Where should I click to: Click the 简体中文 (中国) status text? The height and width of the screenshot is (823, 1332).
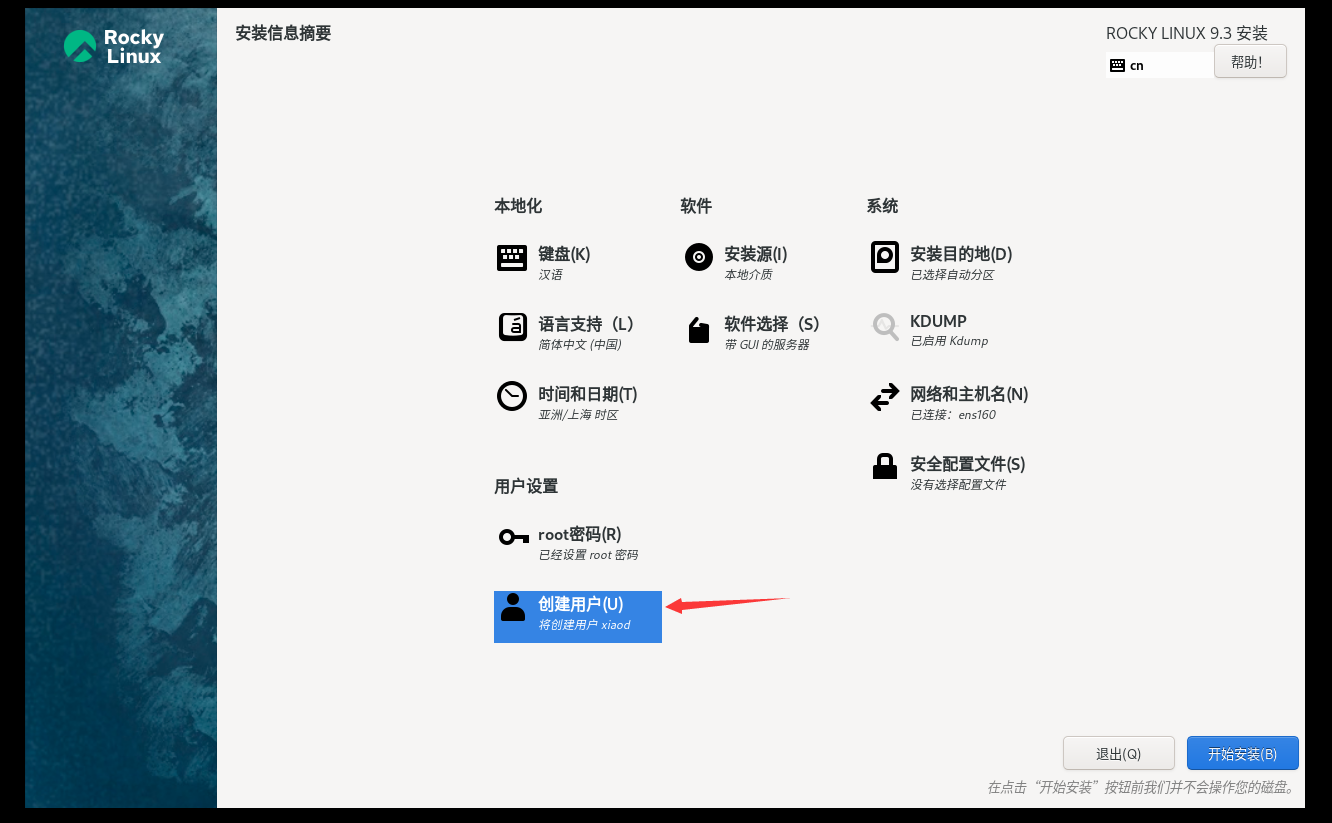580,345
